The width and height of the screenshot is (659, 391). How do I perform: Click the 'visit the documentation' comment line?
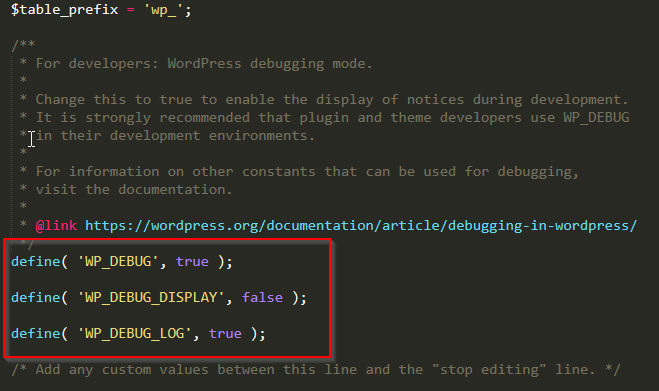(134, 190)
